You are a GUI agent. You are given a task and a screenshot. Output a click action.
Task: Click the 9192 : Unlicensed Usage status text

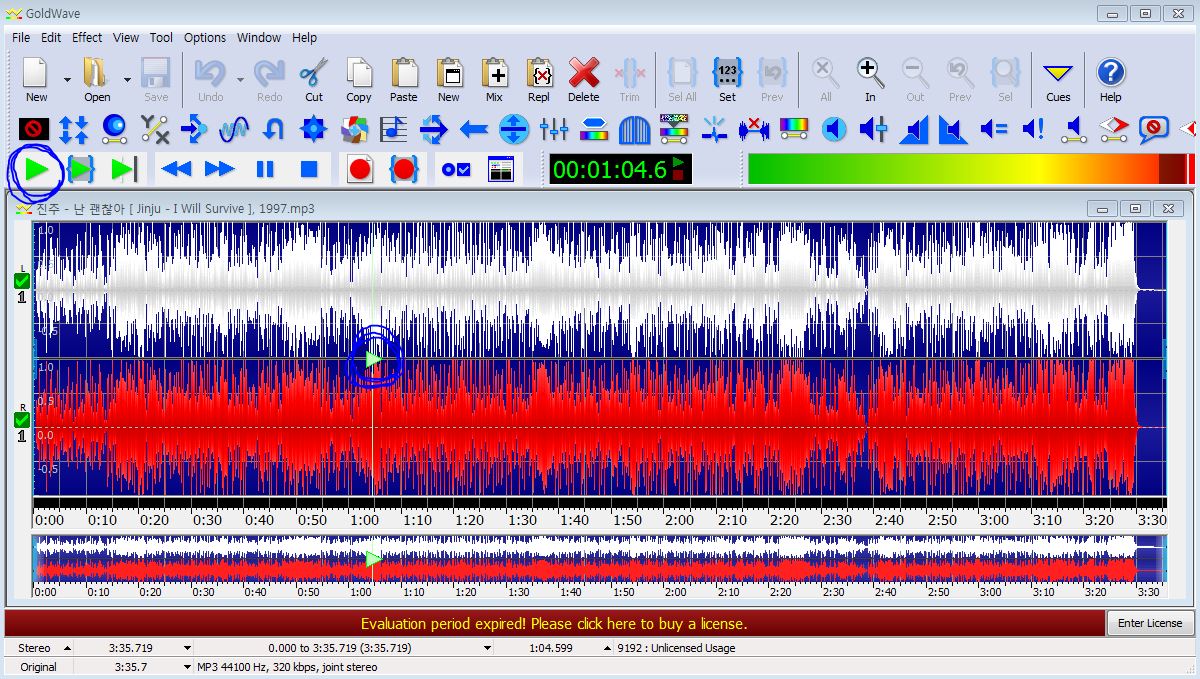[677, 648]
